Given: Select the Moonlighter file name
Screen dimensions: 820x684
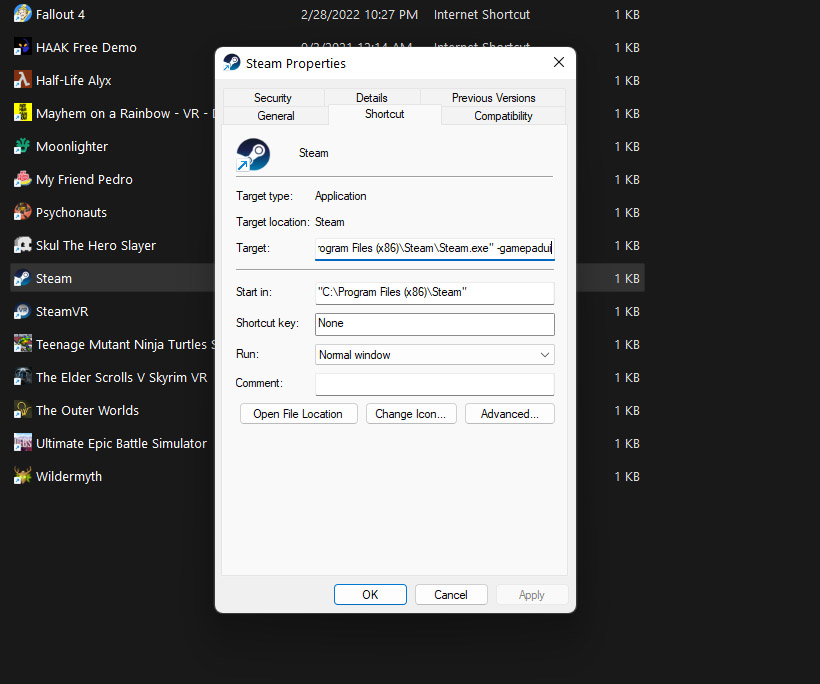Looking at the screenshot, I should coord(72,146).
